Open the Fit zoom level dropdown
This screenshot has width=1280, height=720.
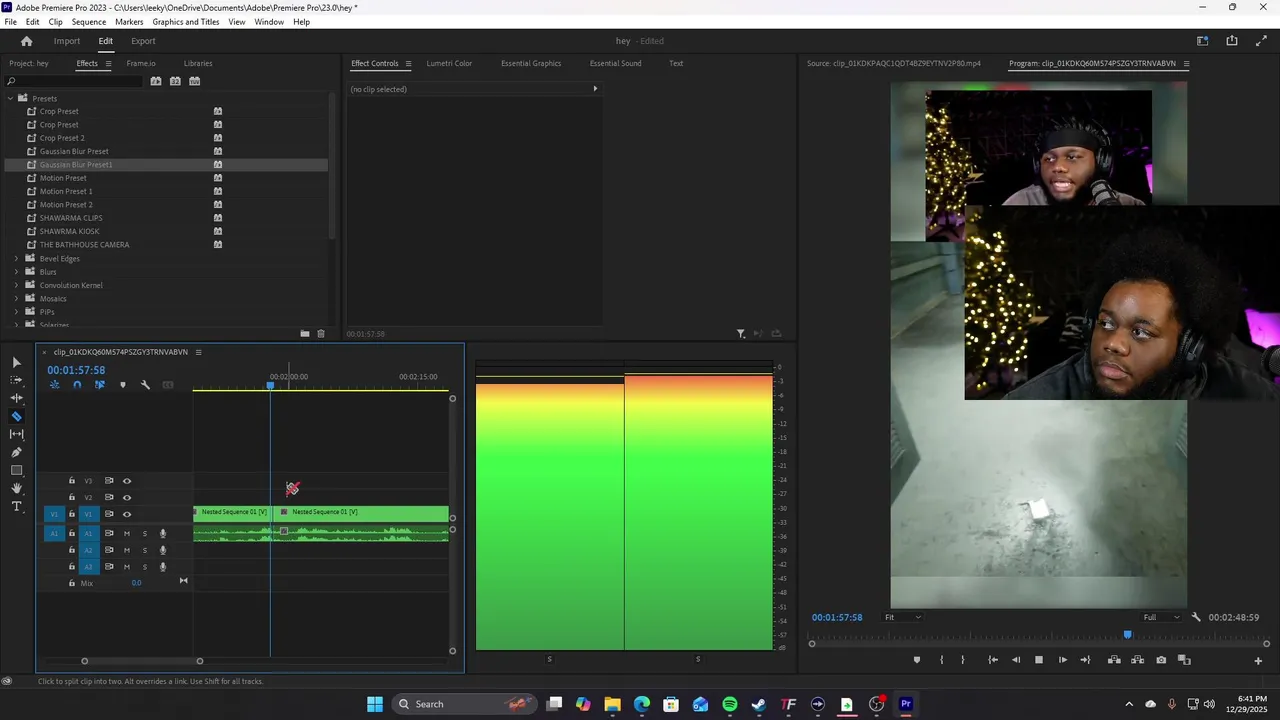tap(902, 617)
